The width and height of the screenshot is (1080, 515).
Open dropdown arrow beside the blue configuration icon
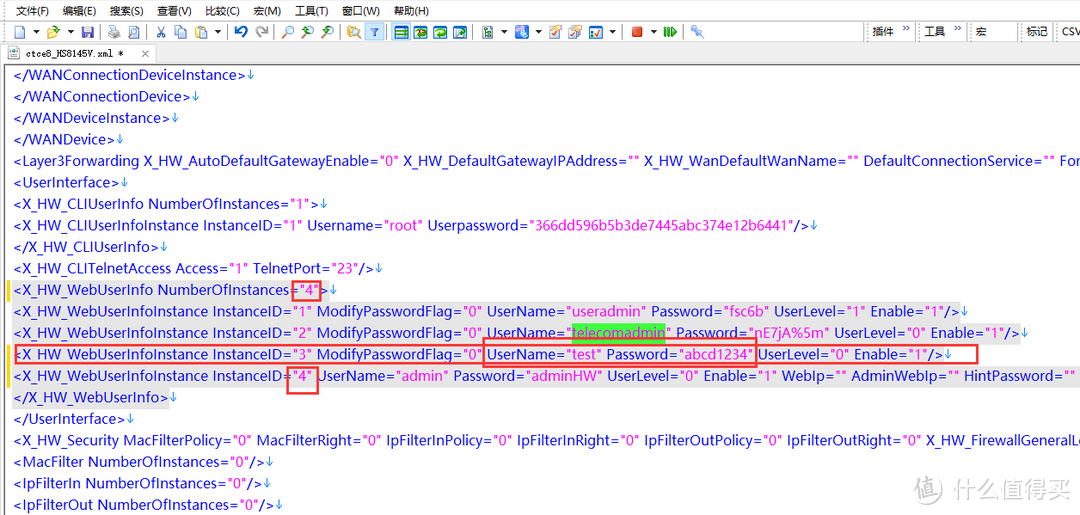(539, 32)
